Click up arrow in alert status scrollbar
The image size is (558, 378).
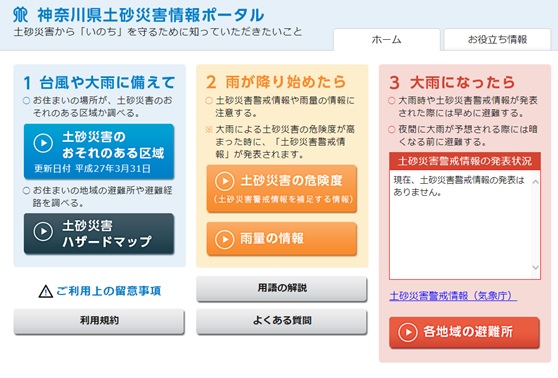click(535, 182)
